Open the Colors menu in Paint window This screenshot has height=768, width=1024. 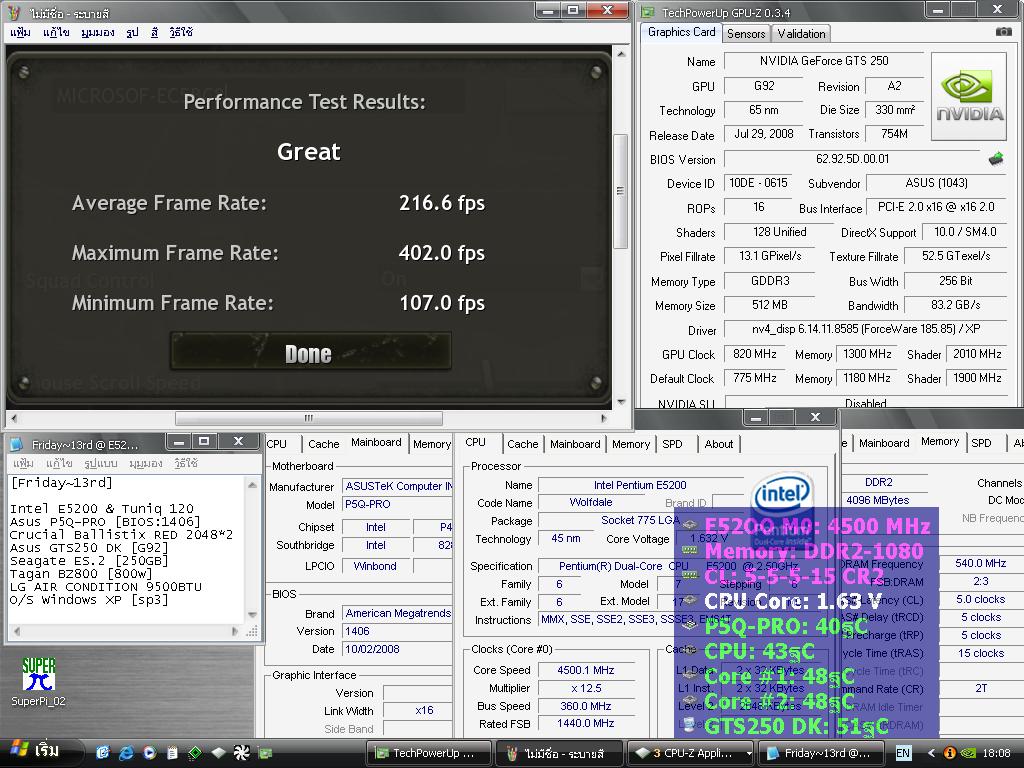tap(155, 33)
